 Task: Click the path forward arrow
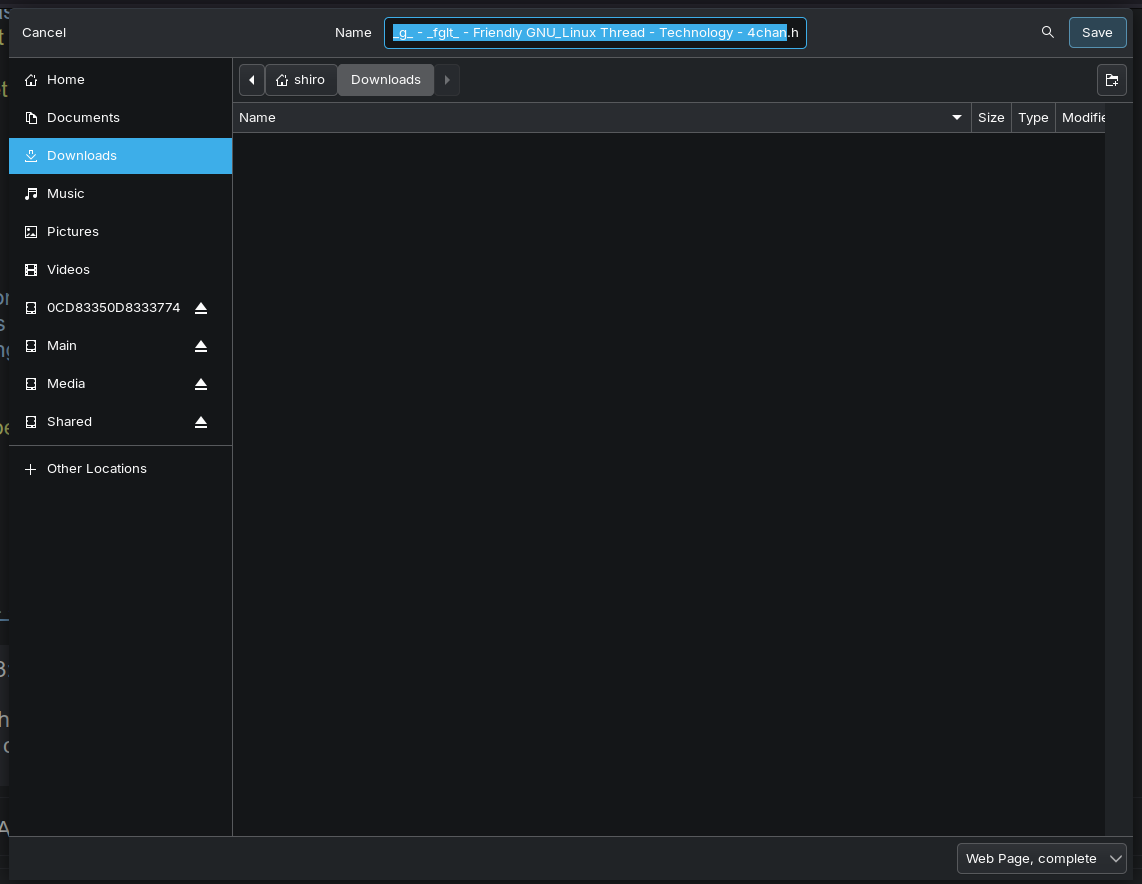447,80
